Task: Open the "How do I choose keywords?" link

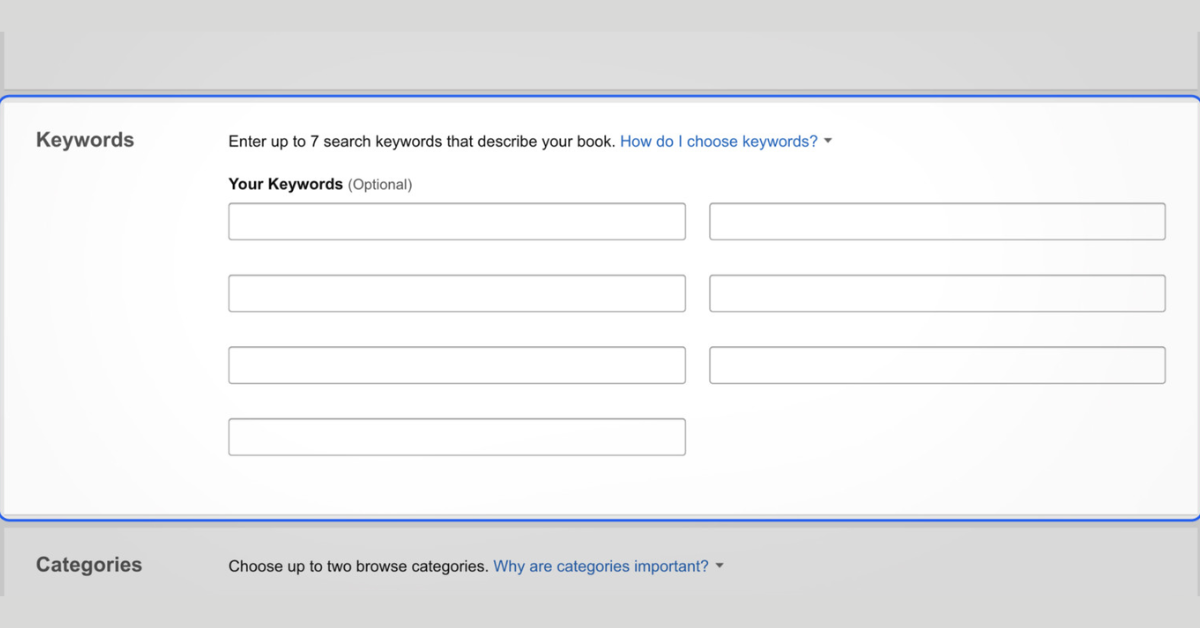Action: (718, 142)
